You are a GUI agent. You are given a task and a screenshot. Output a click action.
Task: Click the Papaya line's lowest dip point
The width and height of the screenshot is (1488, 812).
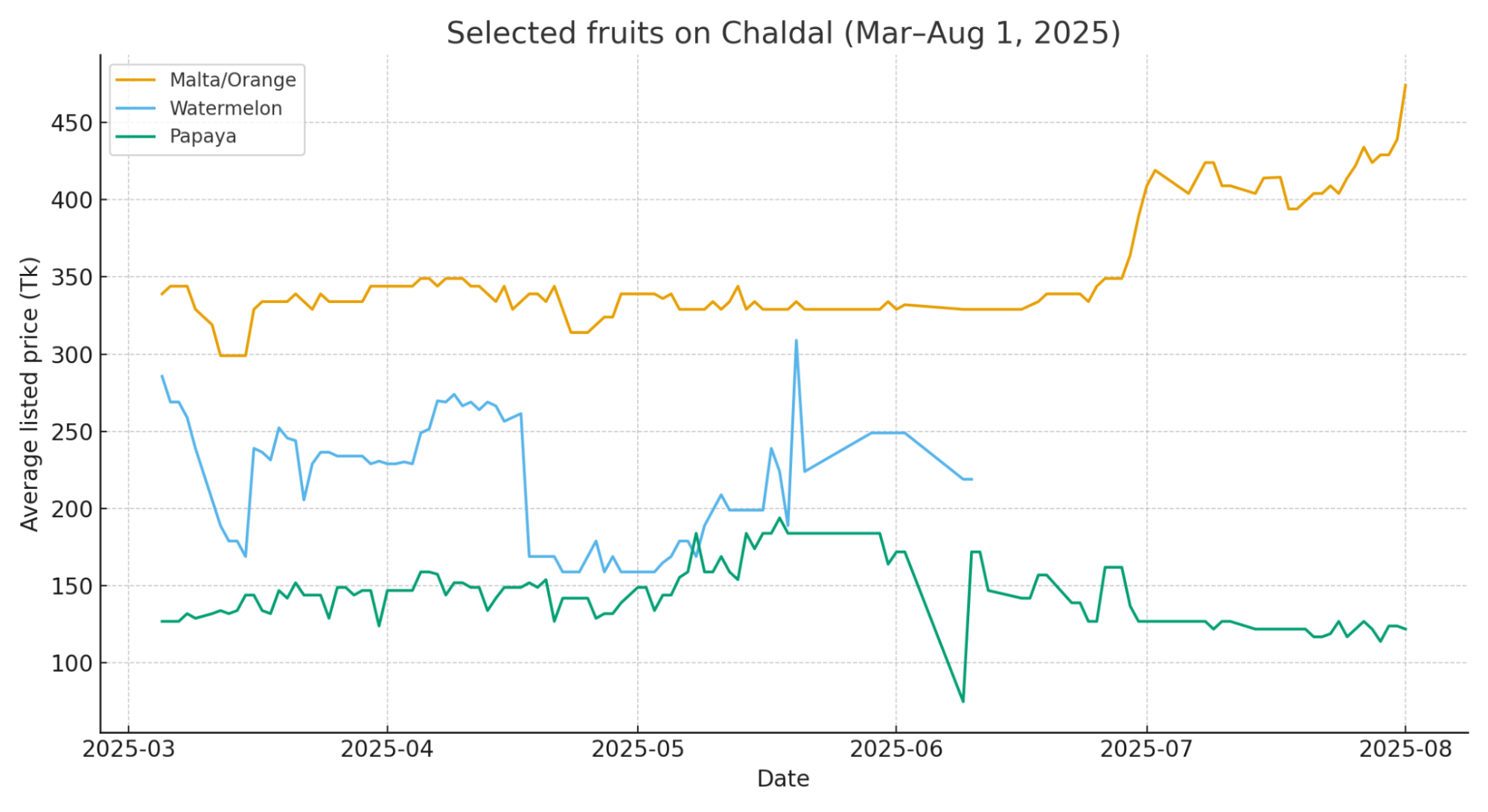point(963,701)
